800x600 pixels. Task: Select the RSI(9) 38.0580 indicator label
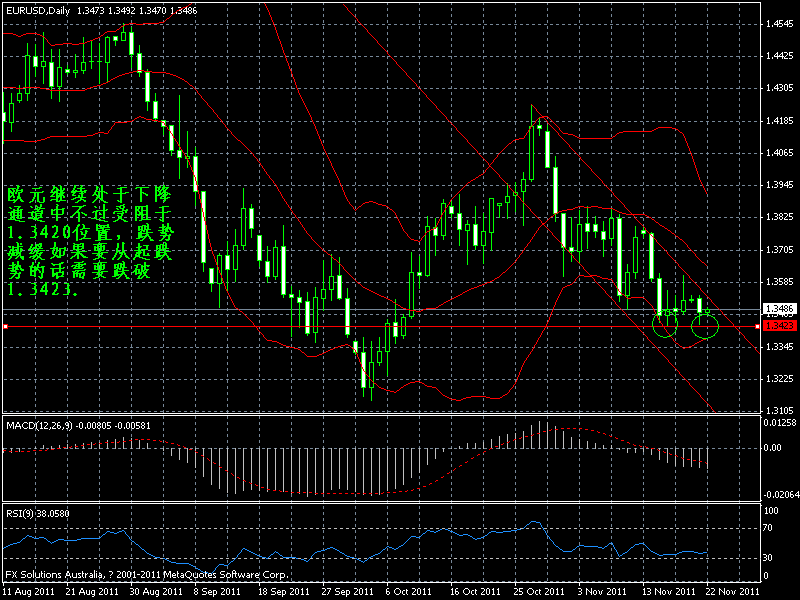tap(38, 513)
